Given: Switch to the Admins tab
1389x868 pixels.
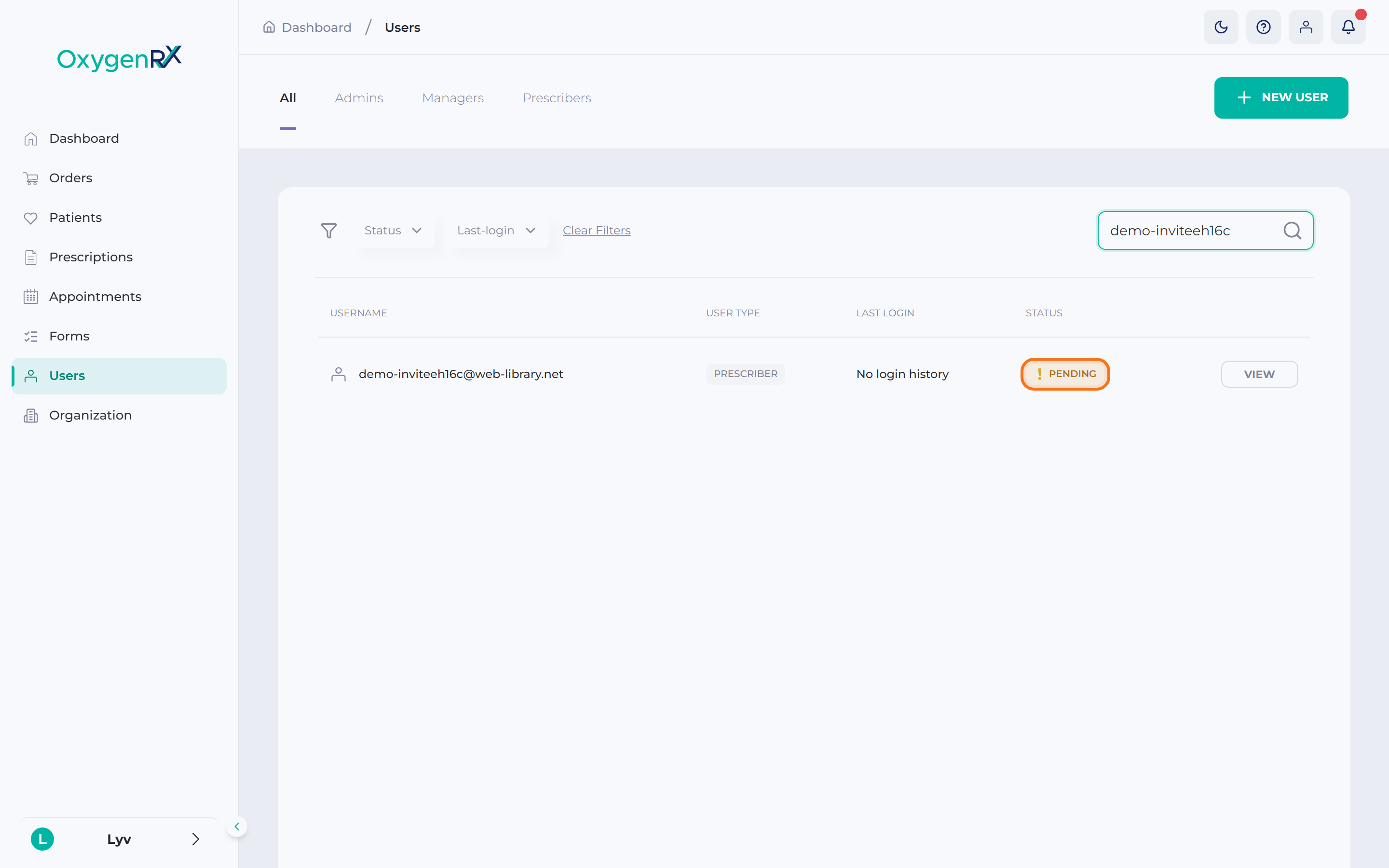Looking at the screenshot, I should [x=359, y=98].
